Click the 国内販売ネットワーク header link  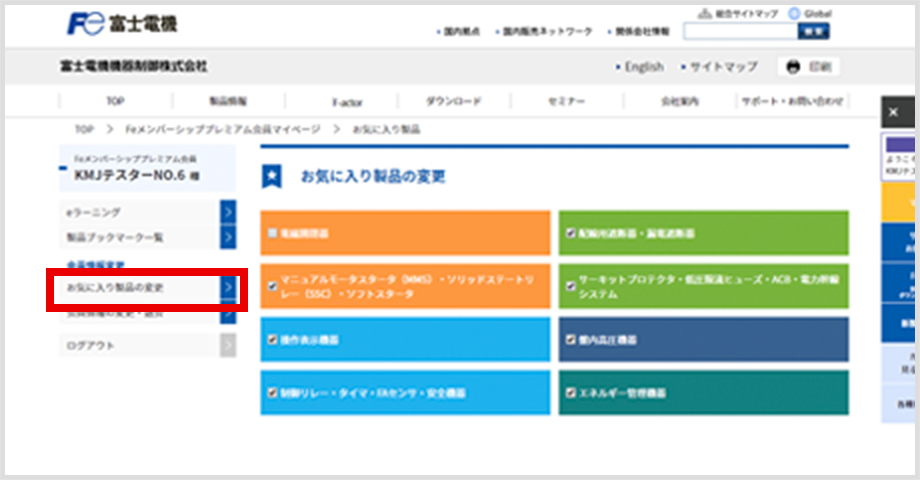pos(547,31)
